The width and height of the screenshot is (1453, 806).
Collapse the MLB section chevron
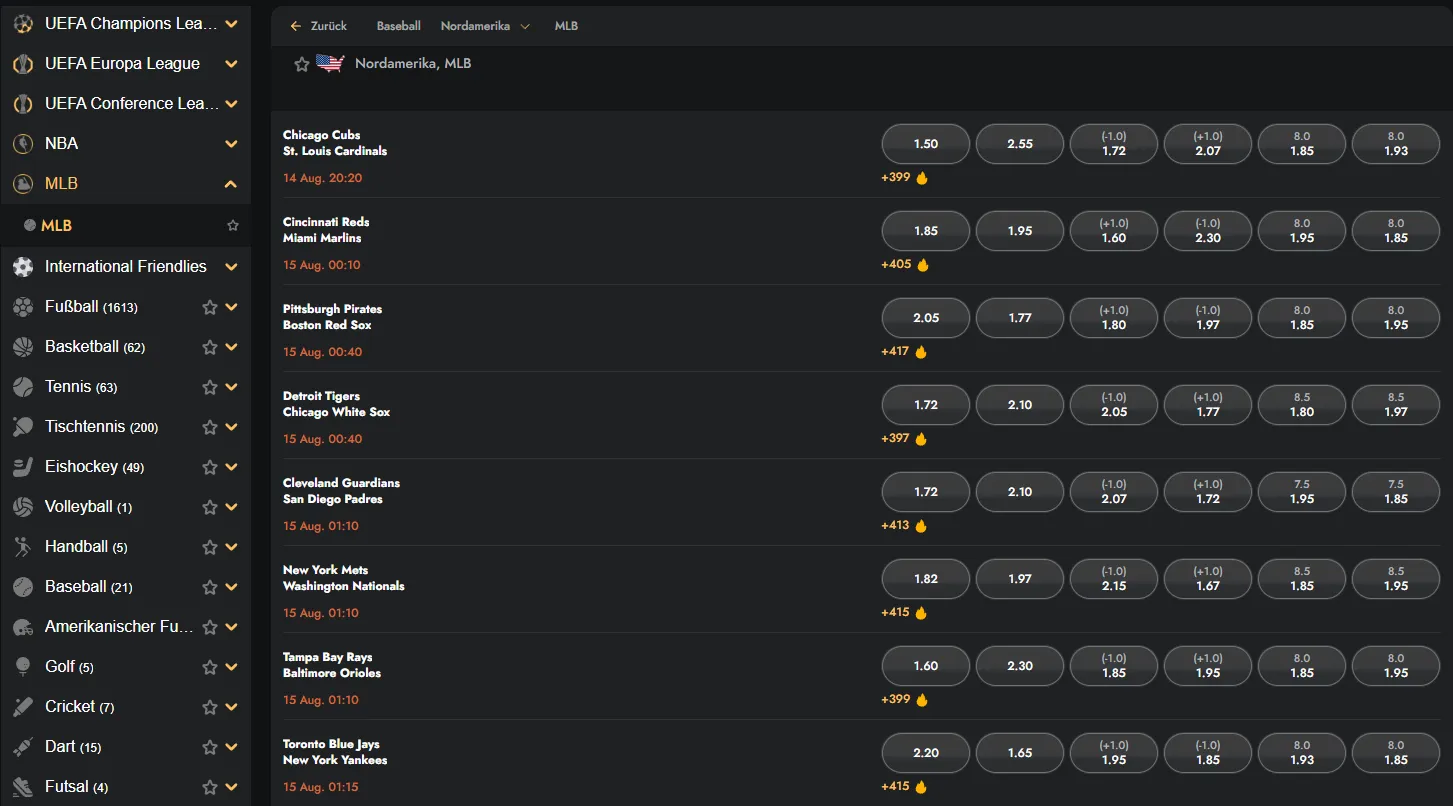click(231, 184)
